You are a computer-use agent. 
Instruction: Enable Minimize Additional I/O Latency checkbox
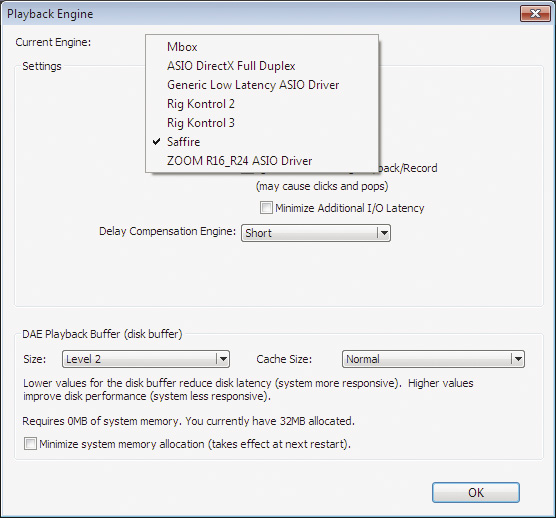coord(266,207)
